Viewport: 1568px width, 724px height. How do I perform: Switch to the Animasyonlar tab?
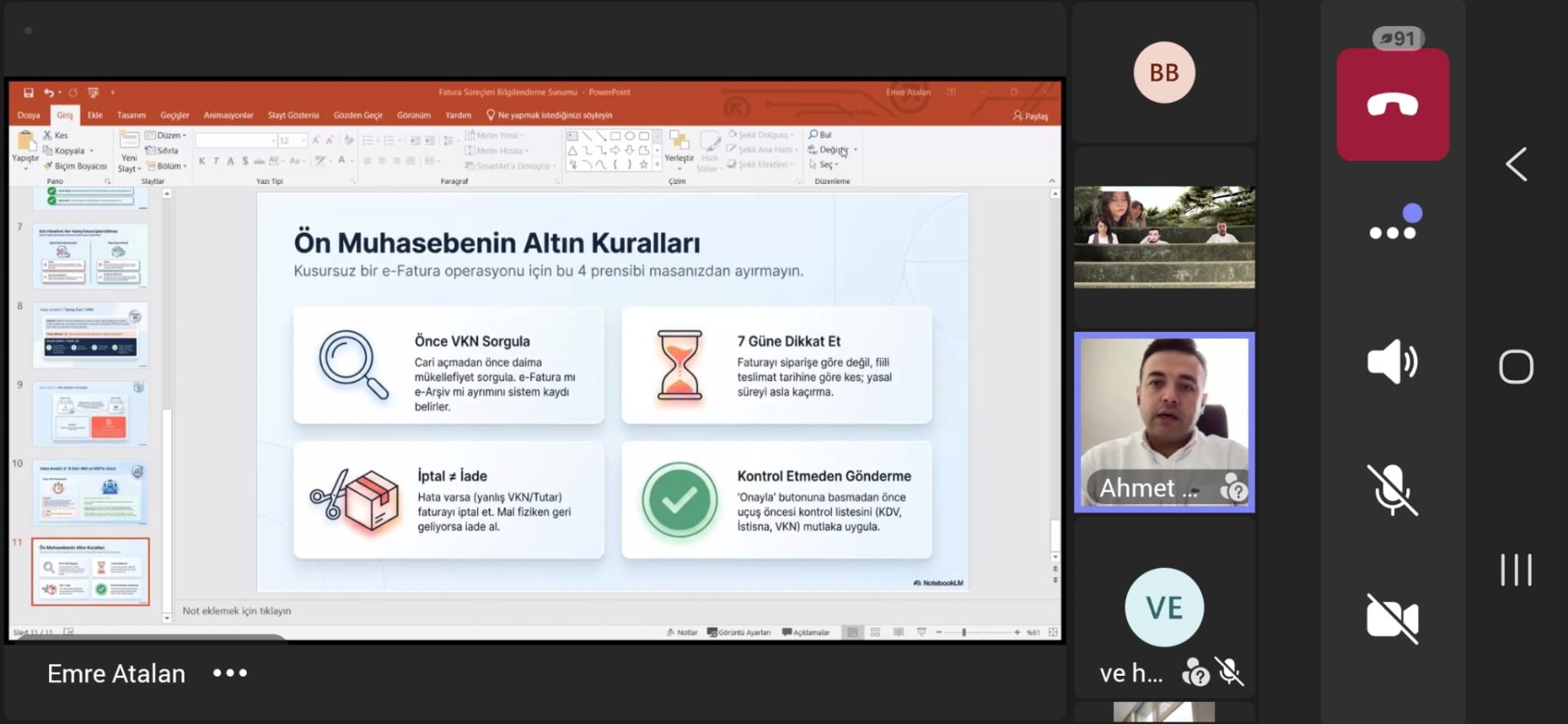229,115
